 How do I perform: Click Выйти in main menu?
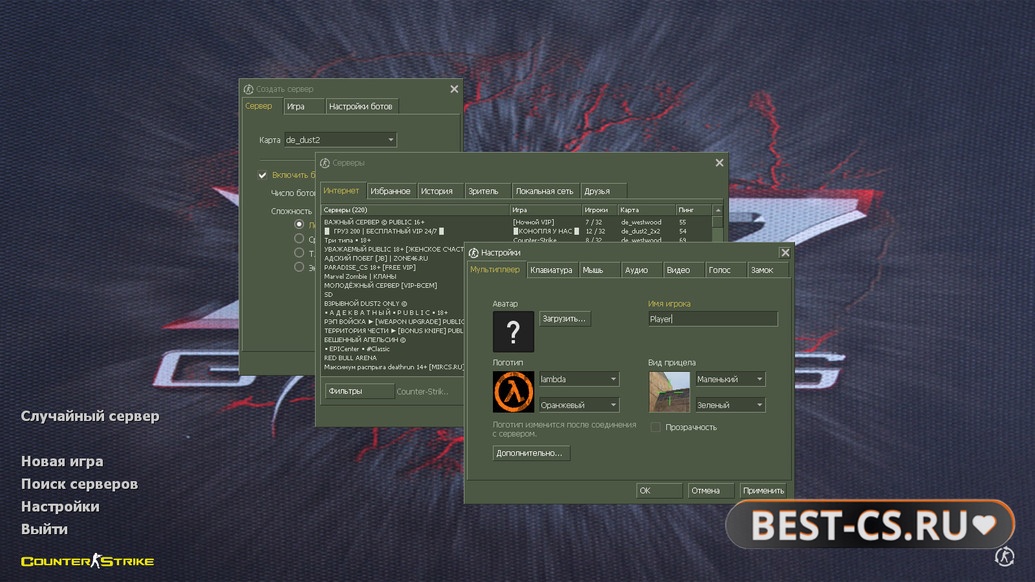44,529
